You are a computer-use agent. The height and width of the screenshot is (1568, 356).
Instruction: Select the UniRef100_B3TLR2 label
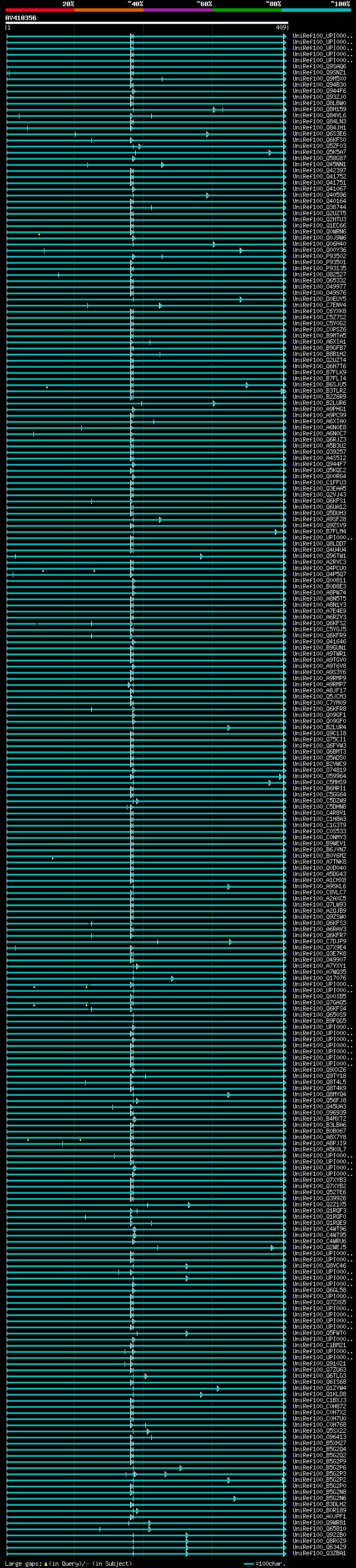coord(319,391)
